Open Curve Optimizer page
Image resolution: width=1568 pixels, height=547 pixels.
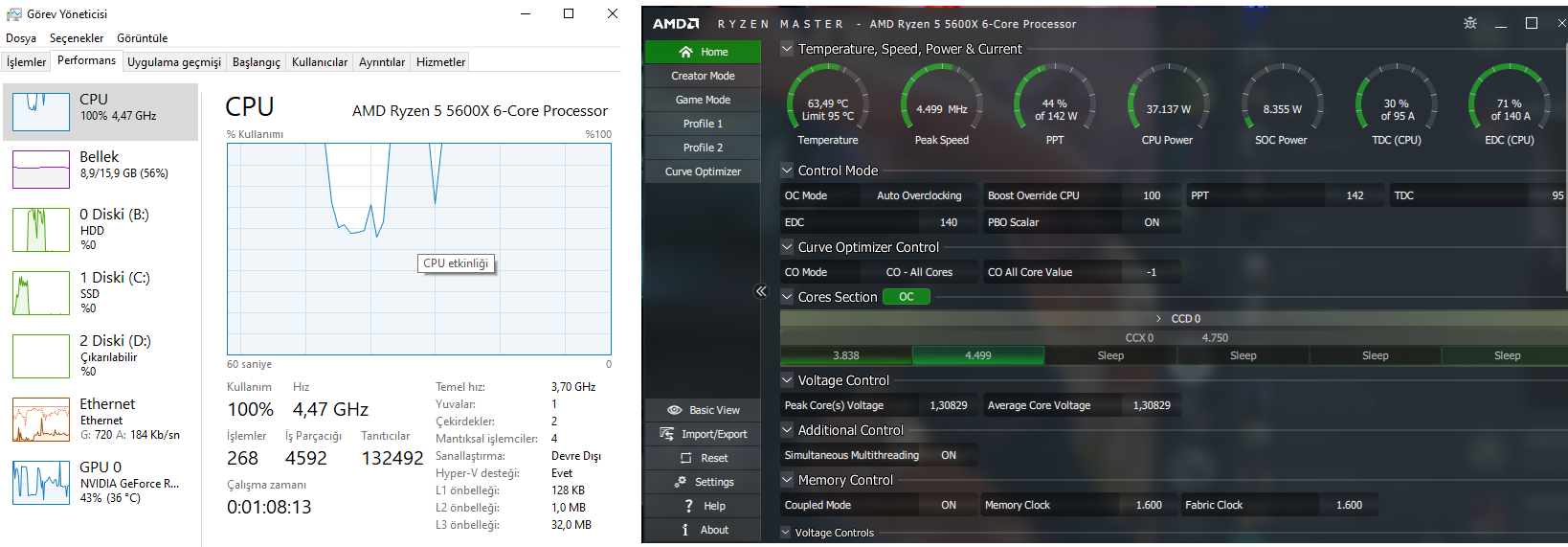tap(703, 171)
